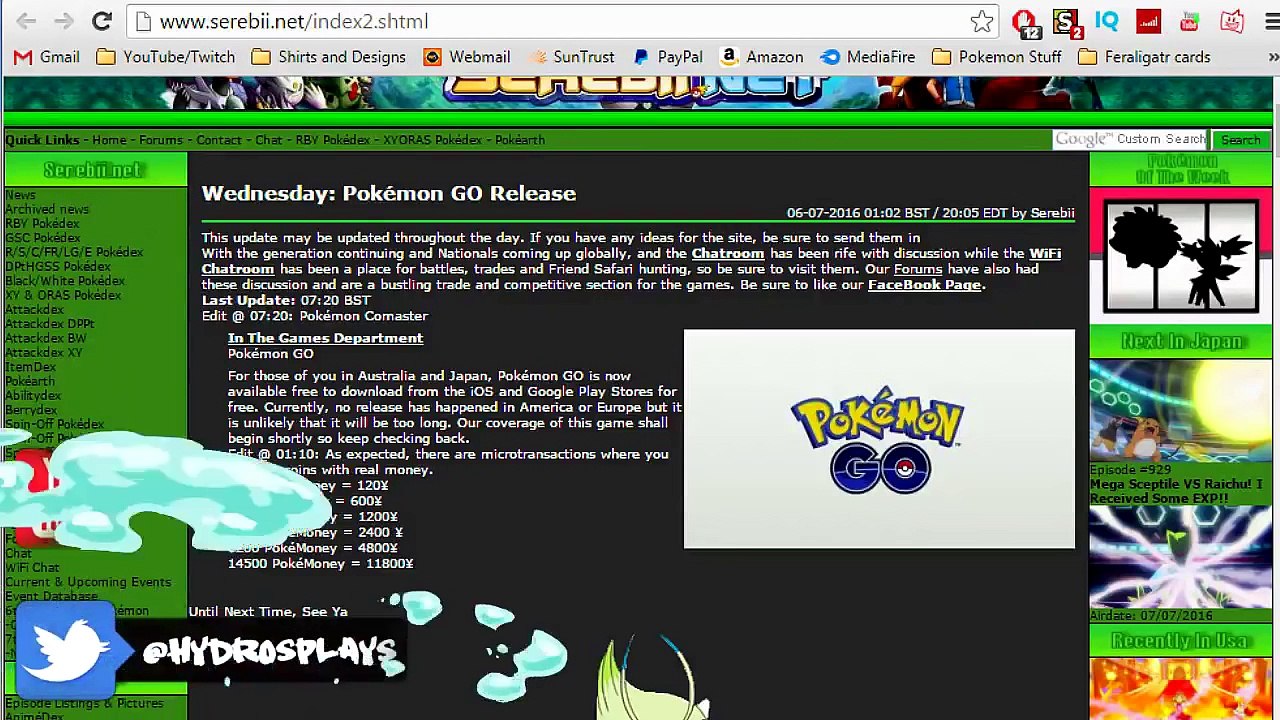Click the blue IQ extension icon
1280x720 pixels.
pos(1106,21)
